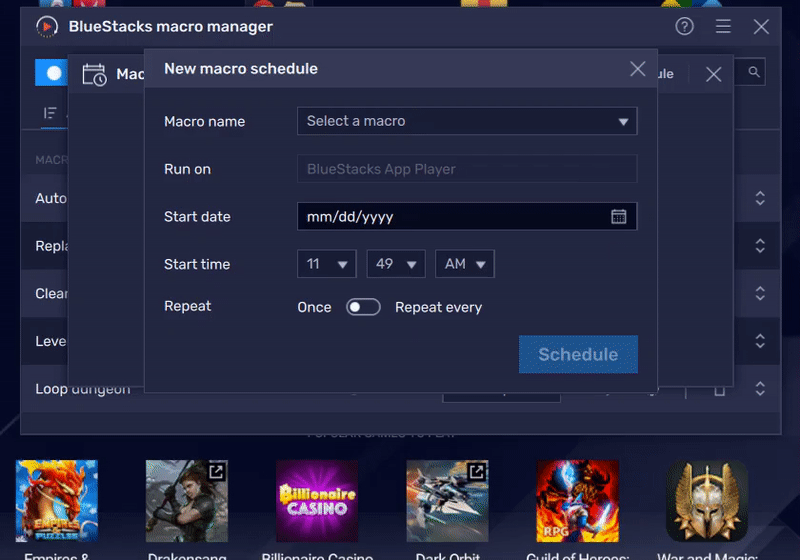800x560 pixels.
Task: Click the BlueStacks macro manager logo icon
Action: [x=47, y=27]
